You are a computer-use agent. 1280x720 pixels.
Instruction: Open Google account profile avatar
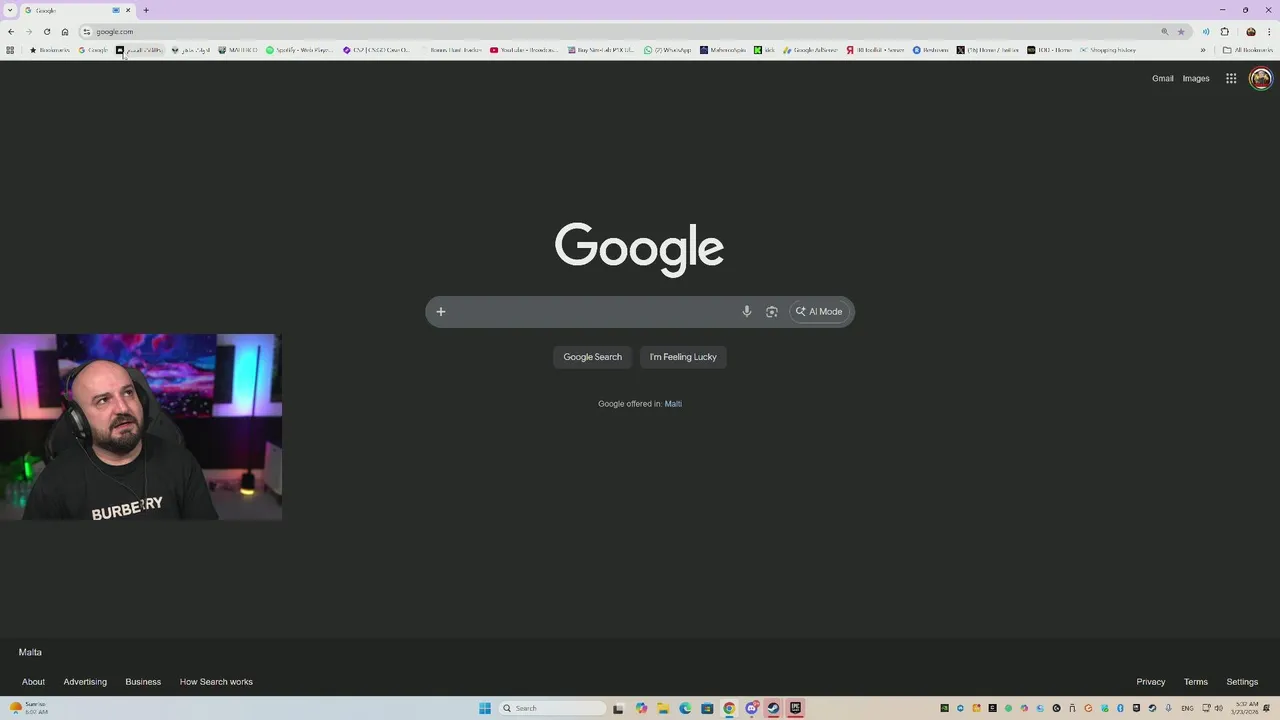[1261, 78]
